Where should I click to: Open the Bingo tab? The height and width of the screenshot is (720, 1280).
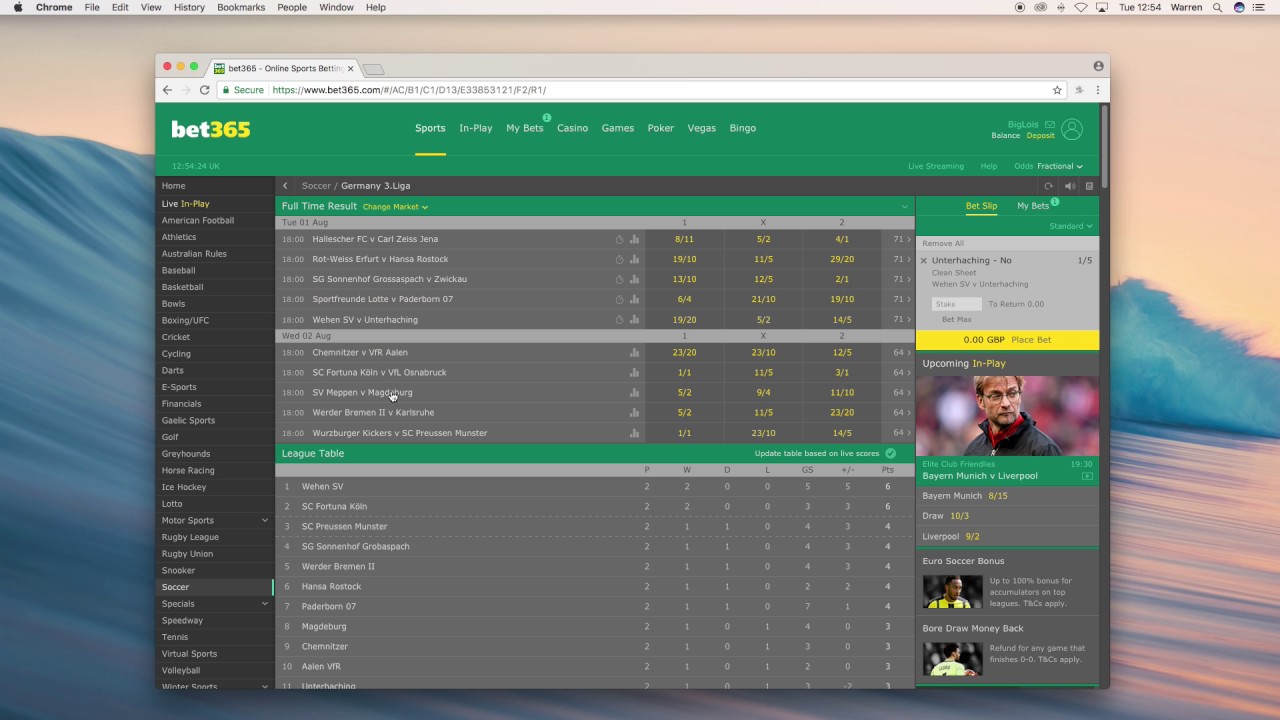click(x=743, y=128)
